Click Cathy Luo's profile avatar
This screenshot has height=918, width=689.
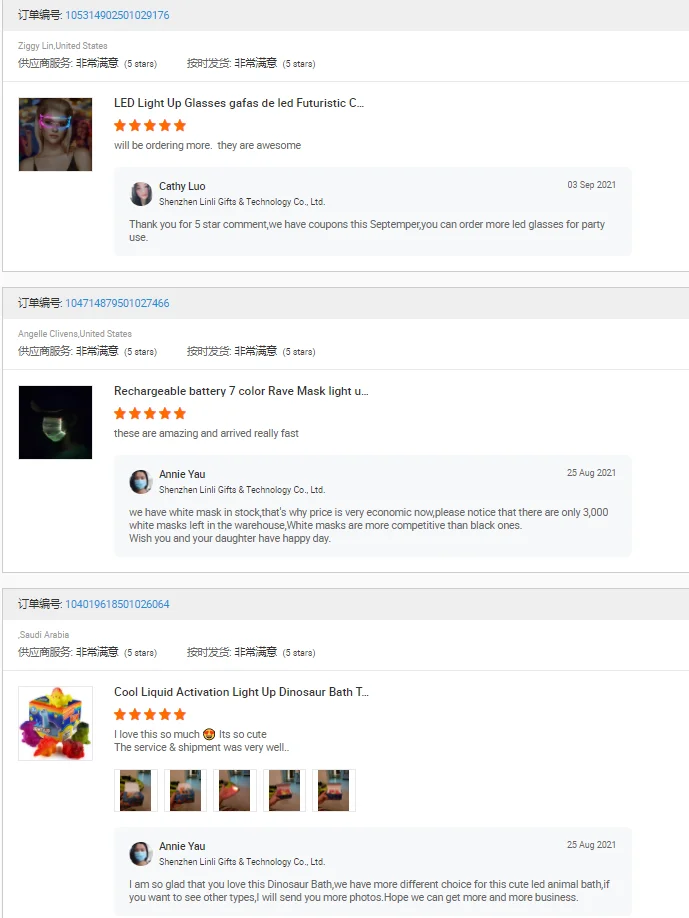(x=141, y=194)
